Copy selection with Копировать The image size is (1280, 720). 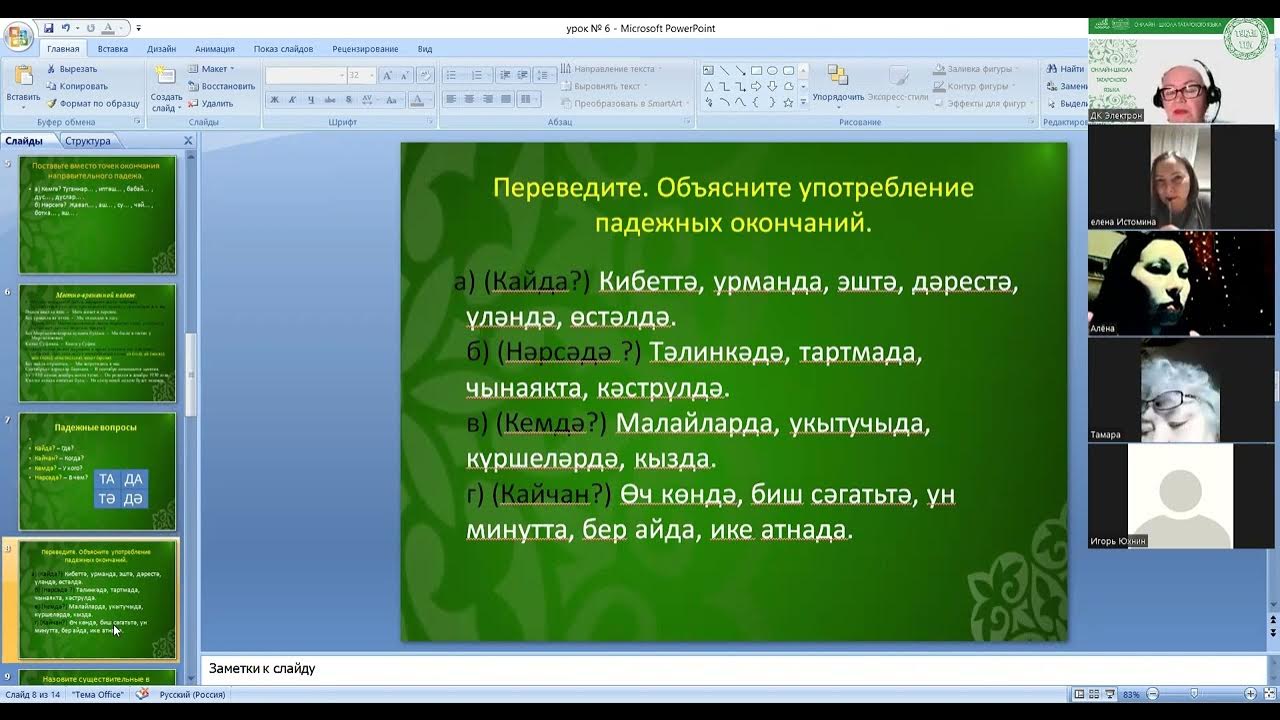click(x=77, y=86)
